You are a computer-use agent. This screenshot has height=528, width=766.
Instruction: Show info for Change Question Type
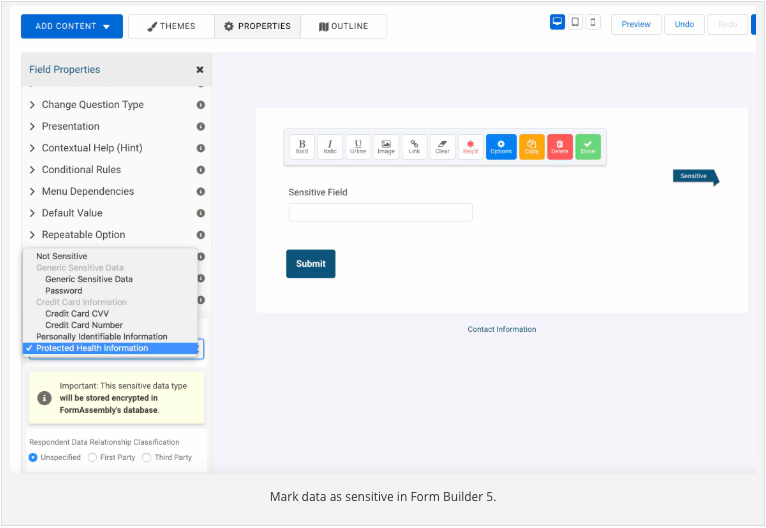[201, 105]
